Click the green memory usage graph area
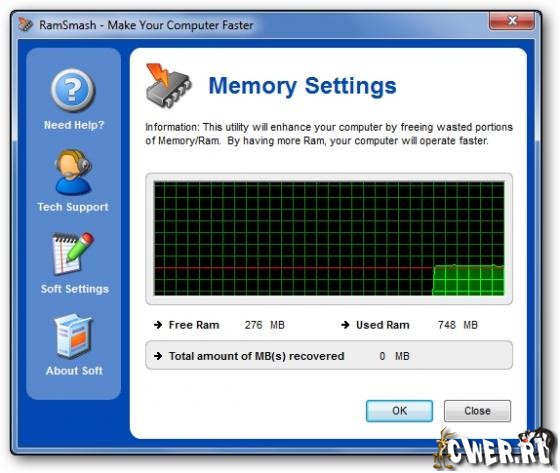Image resolution: width=560 pixels, height=473 pixels. 468,280
